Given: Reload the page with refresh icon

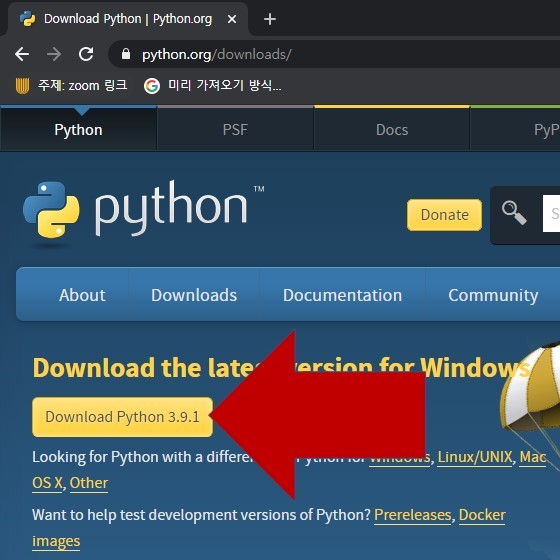Looking at the screenshot, I should click(86, 54).
